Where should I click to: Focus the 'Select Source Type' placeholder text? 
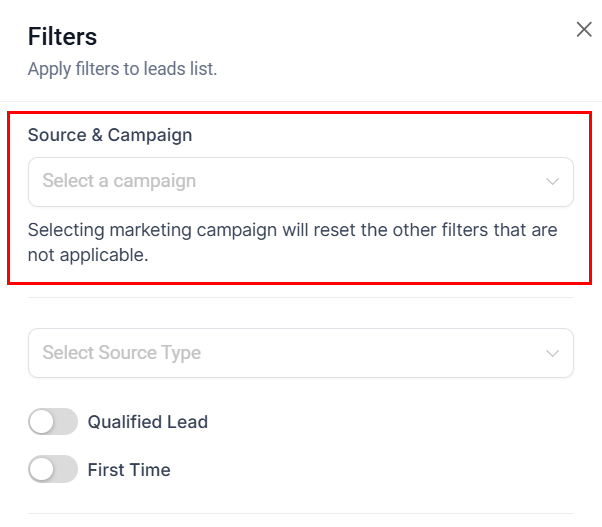pyautogui.click(x=121, y=353)
